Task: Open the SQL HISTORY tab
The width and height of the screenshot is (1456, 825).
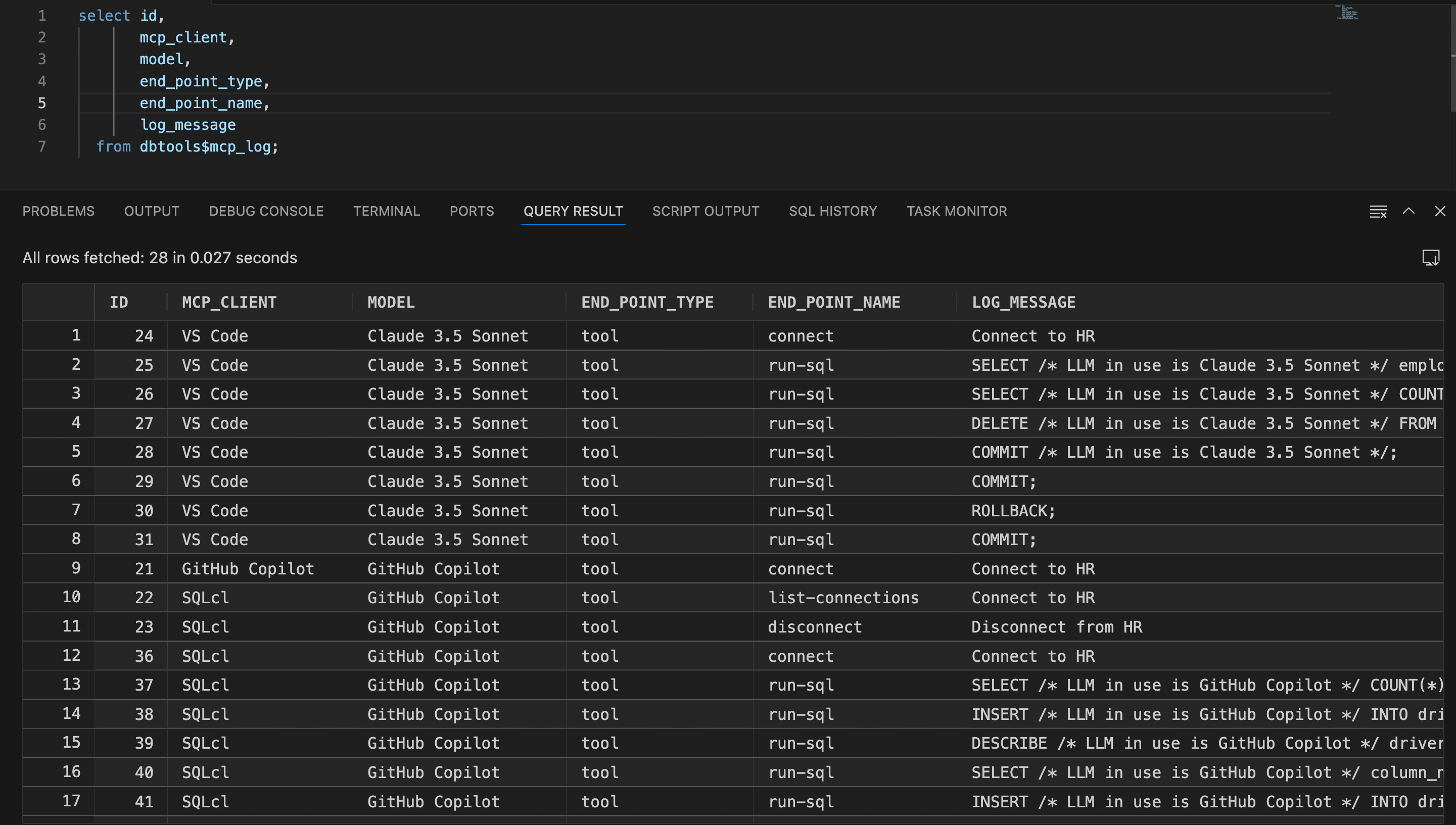Action: 832,211
